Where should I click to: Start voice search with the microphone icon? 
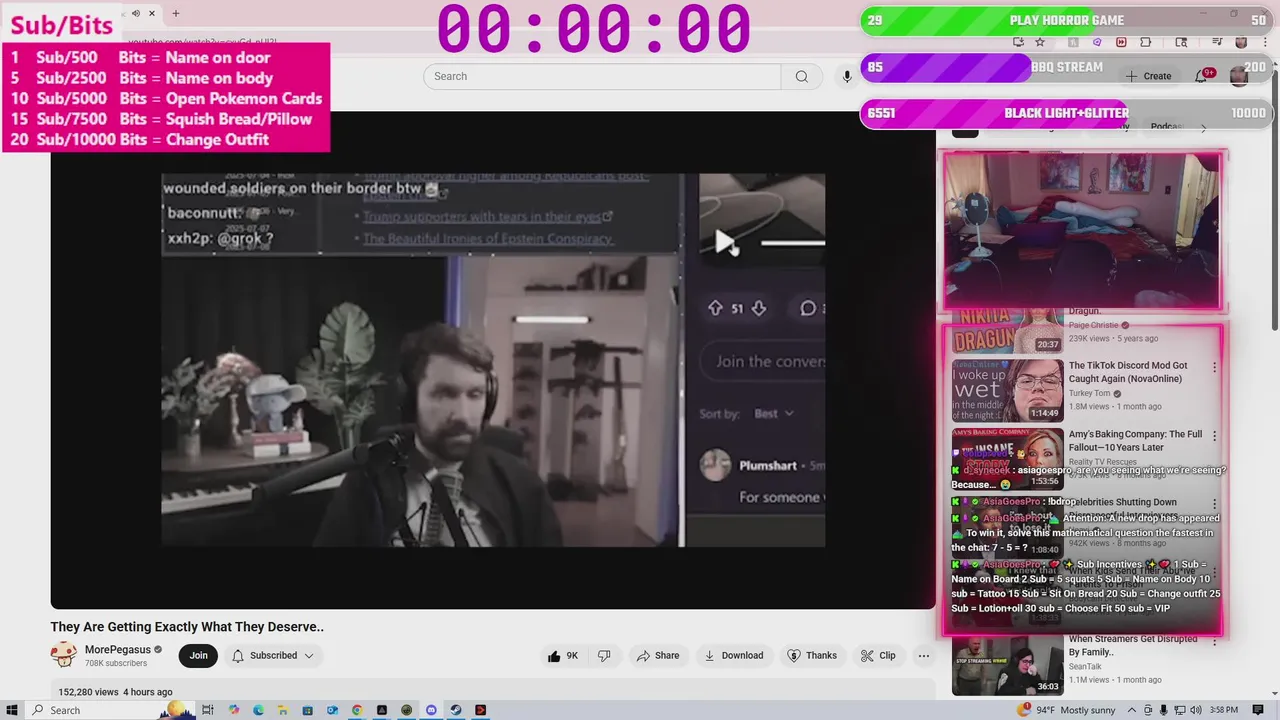point(847,76)
